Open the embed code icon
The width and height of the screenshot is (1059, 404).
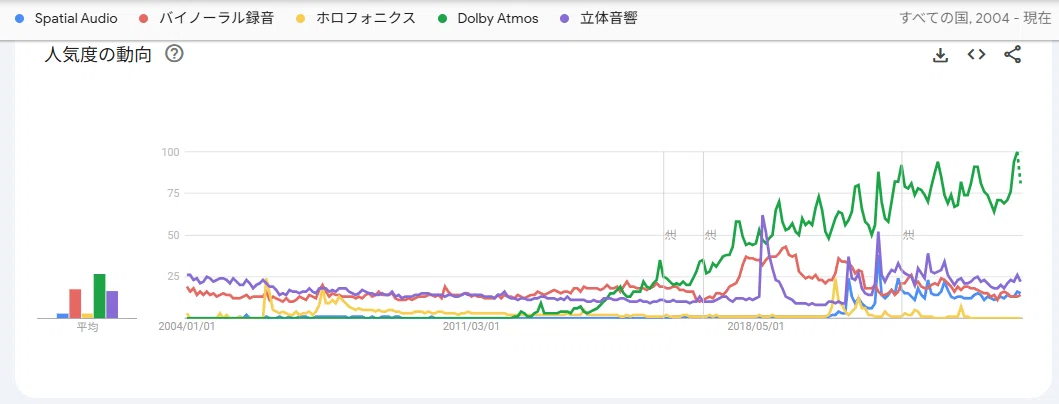(x=976, y=55)
